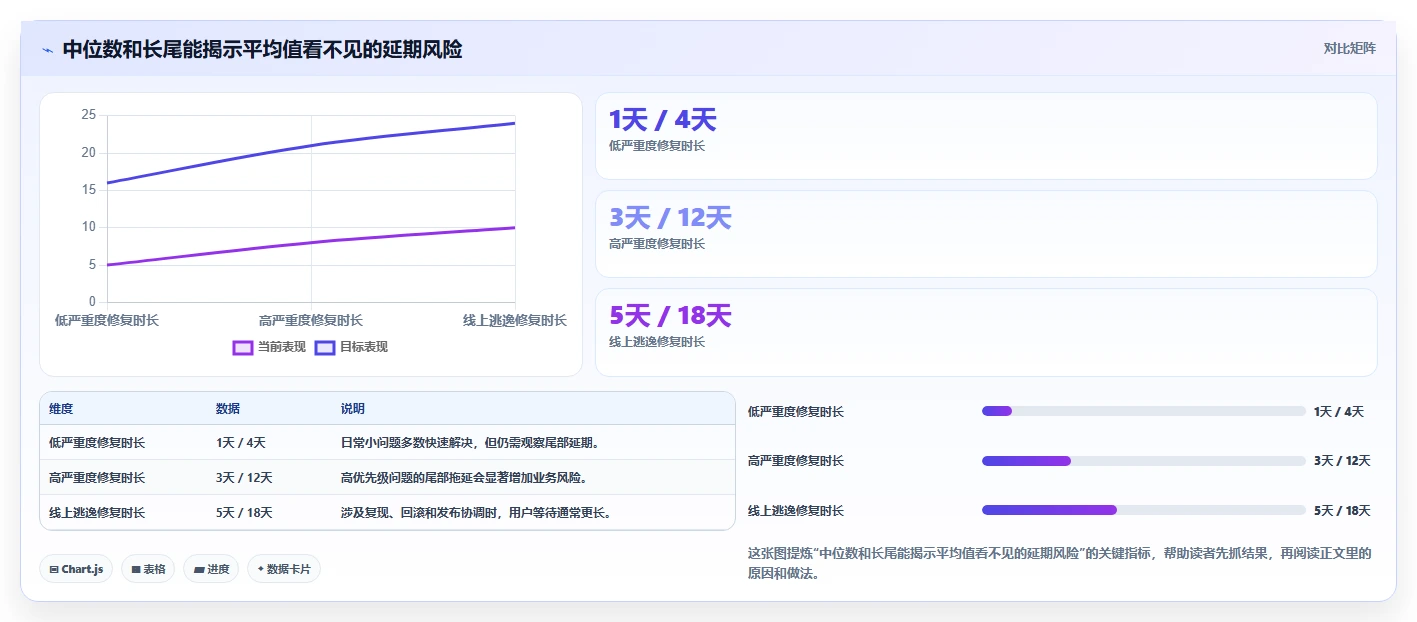Image resolution: width=1417 pixels, height=622 pixels.
Task: Click the y-axis tick 15
Action: [x=89, y=190]
